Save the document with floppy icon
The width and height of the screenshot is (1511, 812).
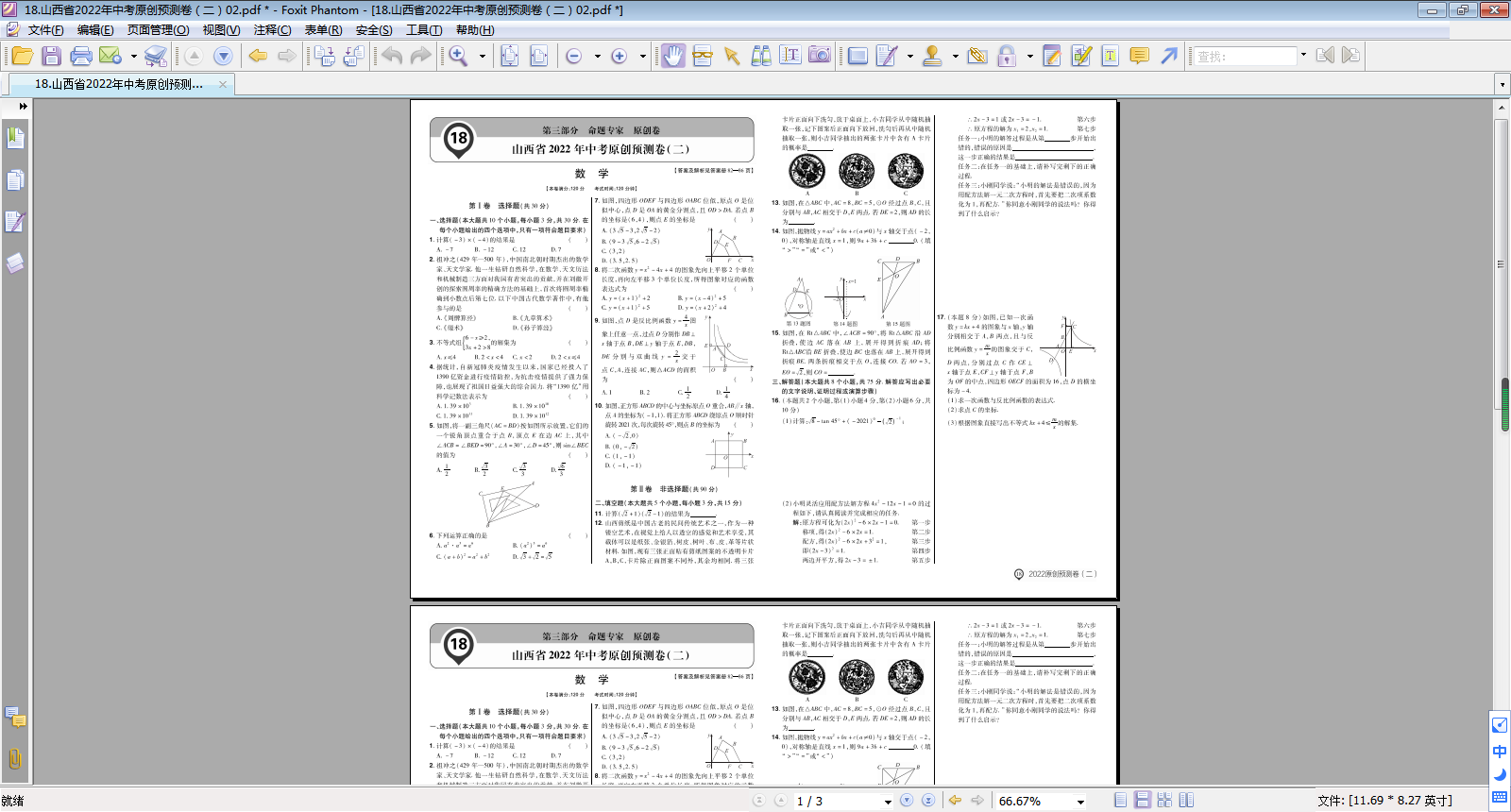coord(52,57)
